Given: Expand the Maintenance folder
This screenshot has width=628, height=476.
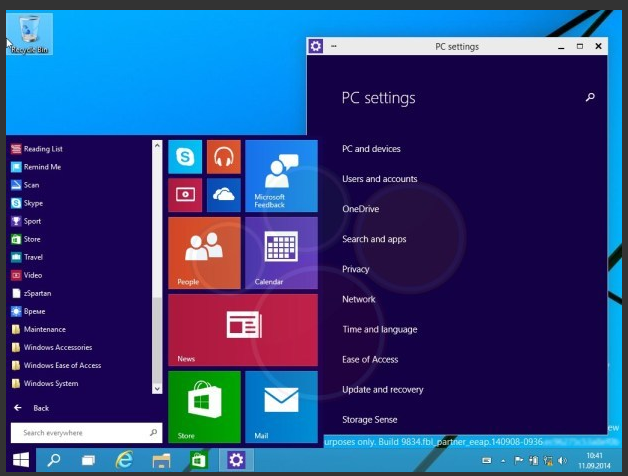Looking at the screenshot, I should (39, 329).
